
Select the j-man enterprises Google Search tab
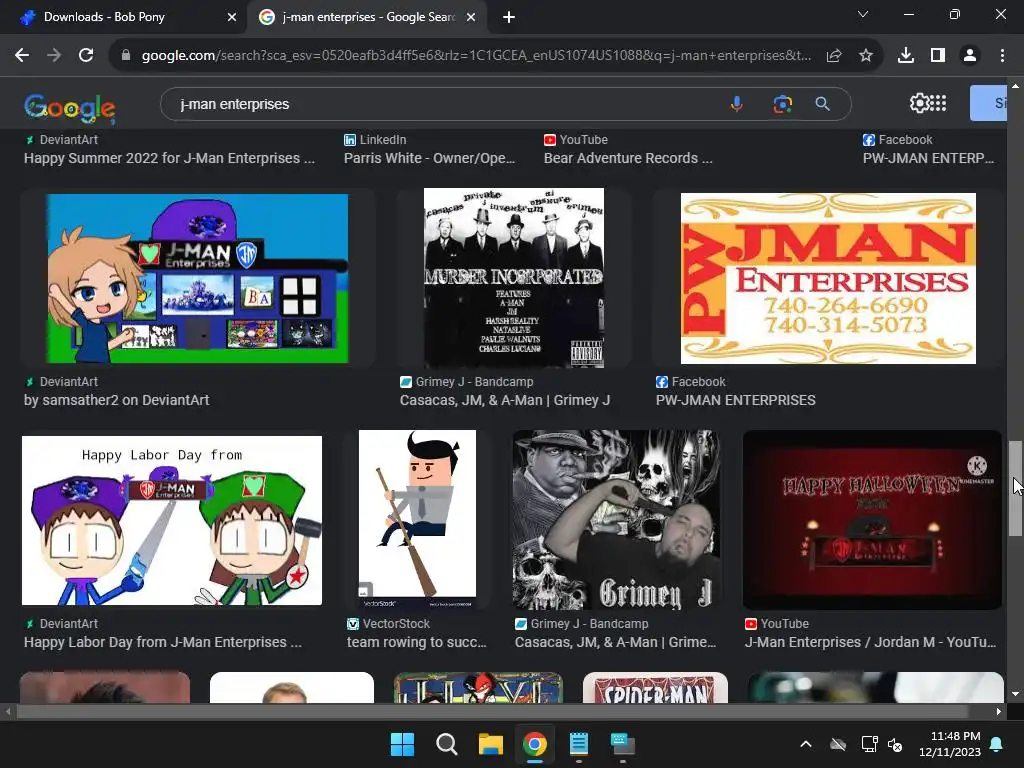tap(368, 17)
